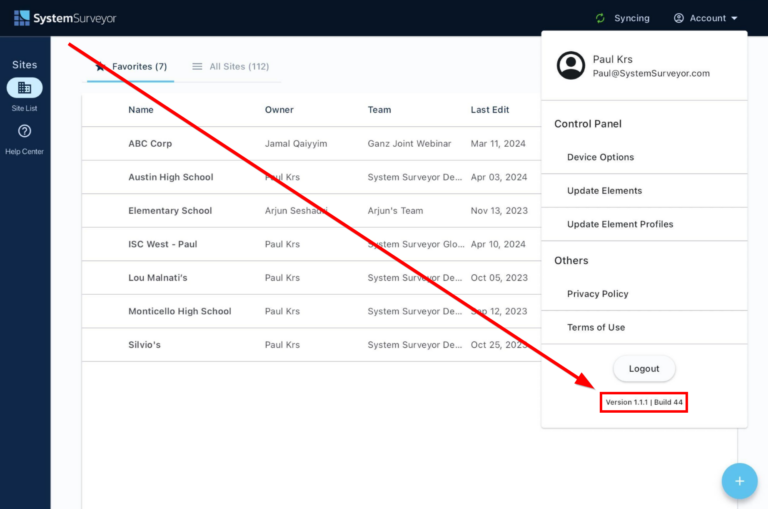Open the Site List building icon
768x509 pixels.
pos(24,88)
